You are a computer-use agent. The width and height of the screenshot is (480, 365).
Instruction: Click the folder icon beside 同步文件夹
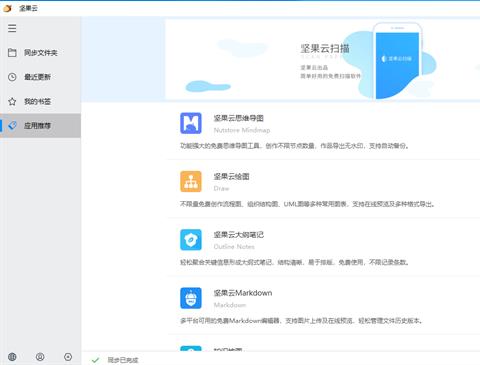click(x=12, y=53)
